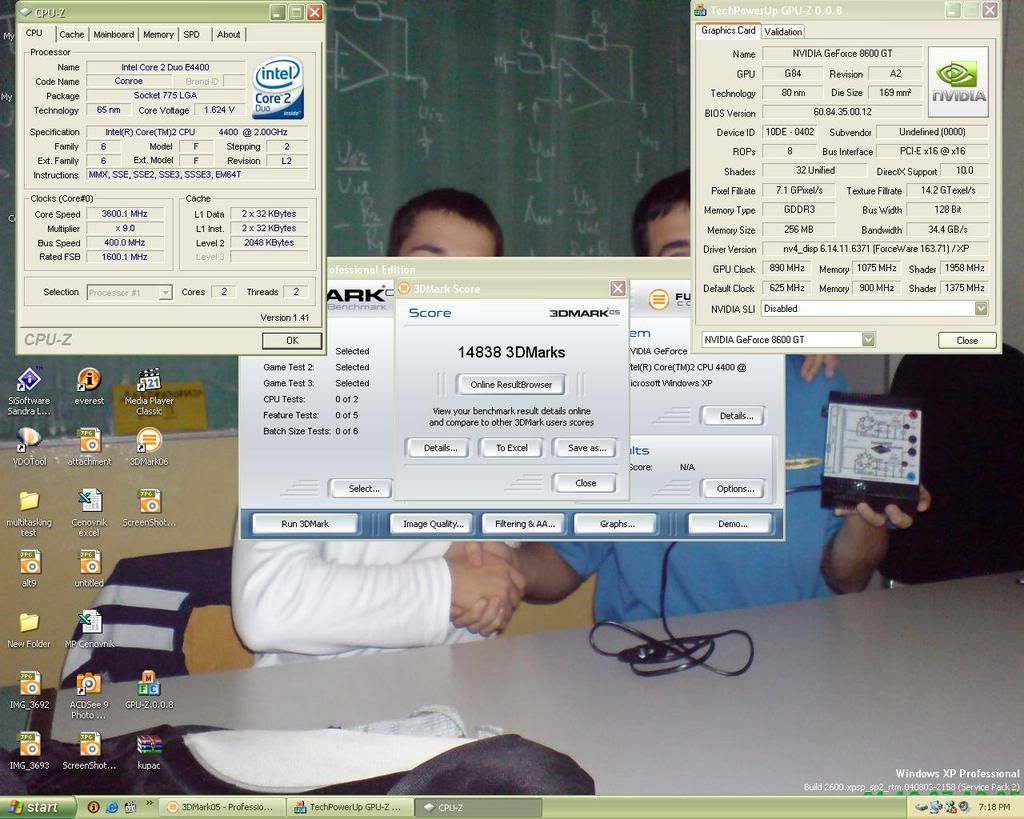Switch to CPU-Z taskbar button
Viewport: 1024px width, 819px height.
coord(478,807)
